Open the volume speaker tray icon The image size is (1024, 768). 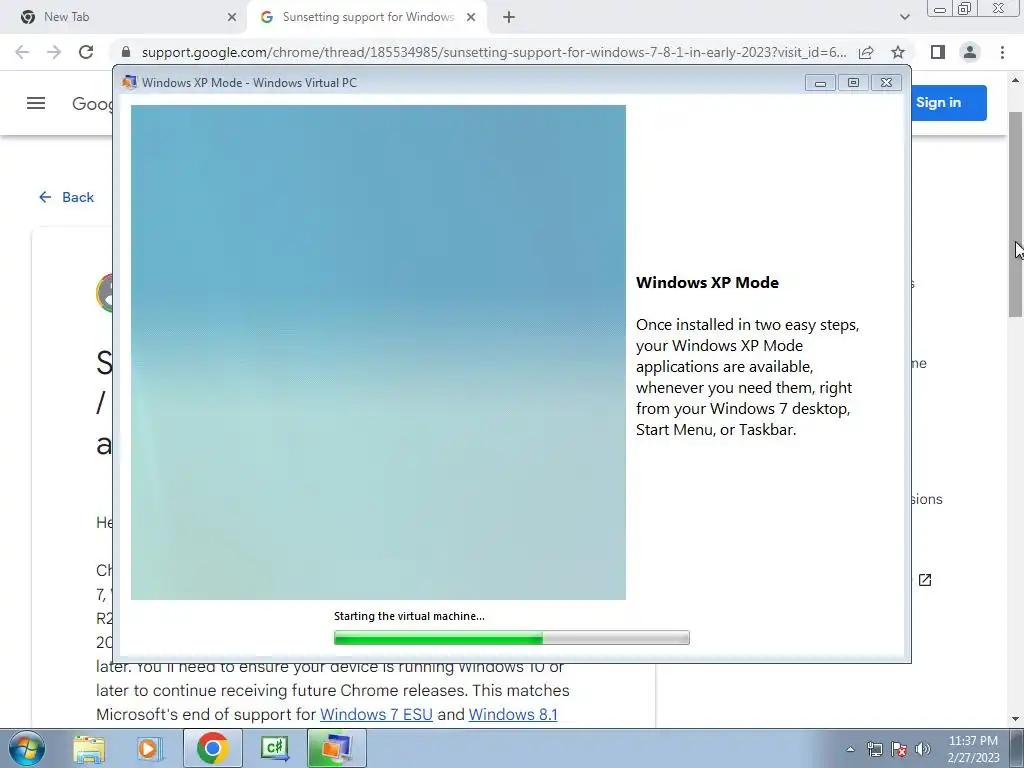(922, 749)
